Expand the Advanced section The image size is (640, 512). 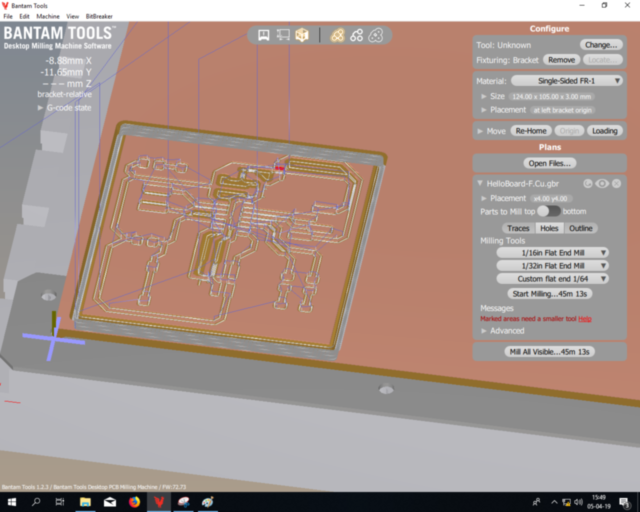tap(484, 331)
